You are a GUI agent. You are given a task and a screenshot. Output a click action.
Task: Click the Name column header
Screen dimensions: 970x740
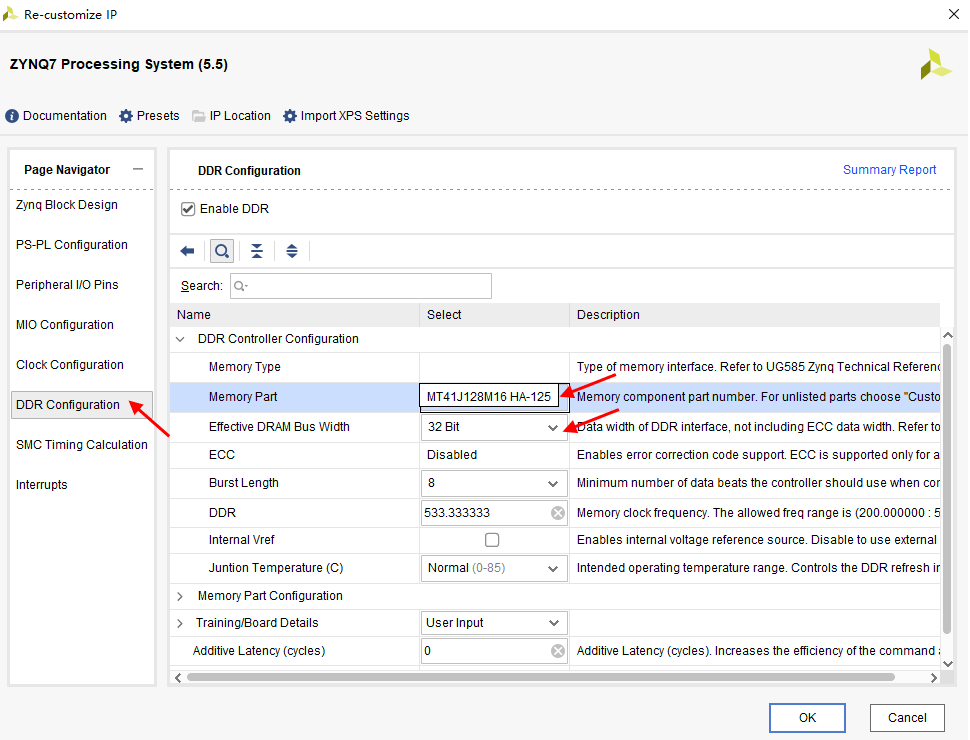pyautogui.click(x=294, y=315)
